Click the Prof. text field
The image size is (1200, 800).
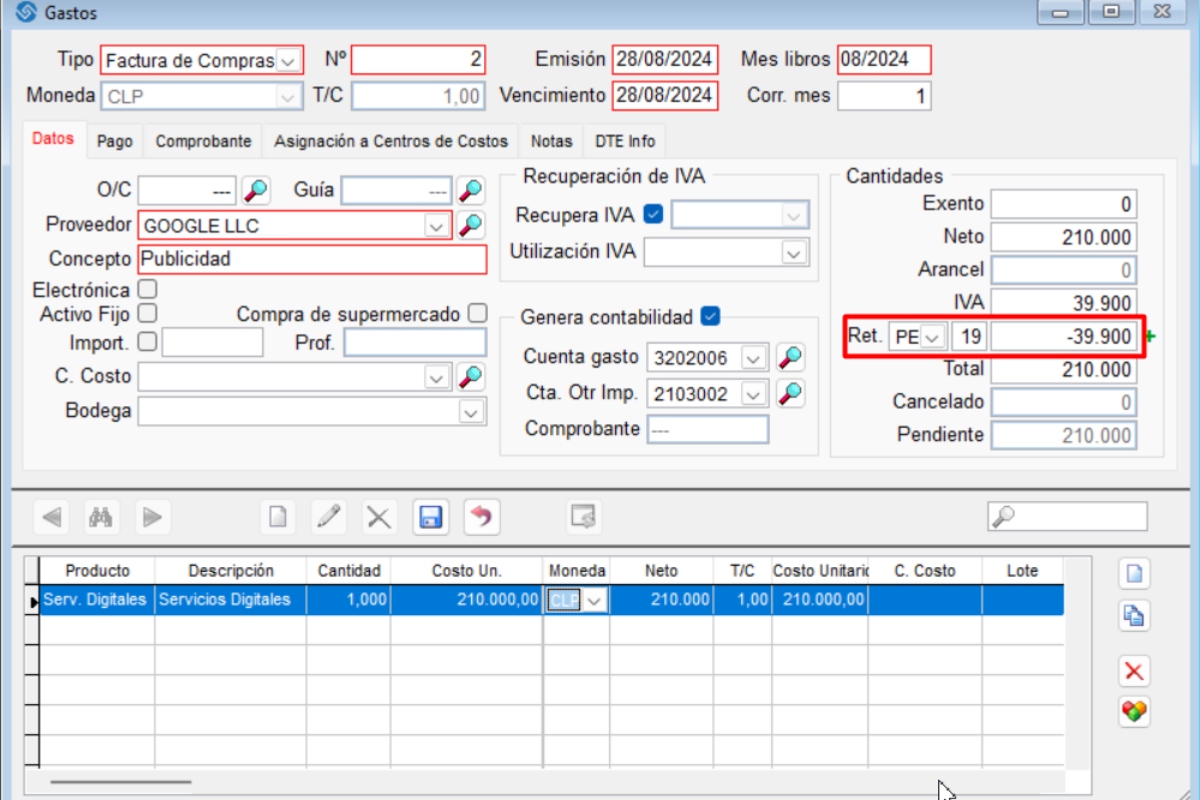point(415,343)
